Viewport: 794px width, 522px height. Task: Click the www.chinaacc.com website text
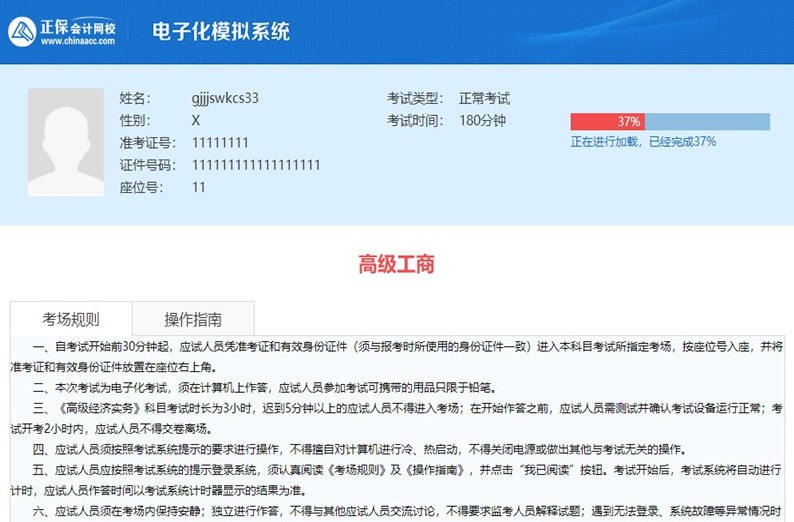point(77,41)
